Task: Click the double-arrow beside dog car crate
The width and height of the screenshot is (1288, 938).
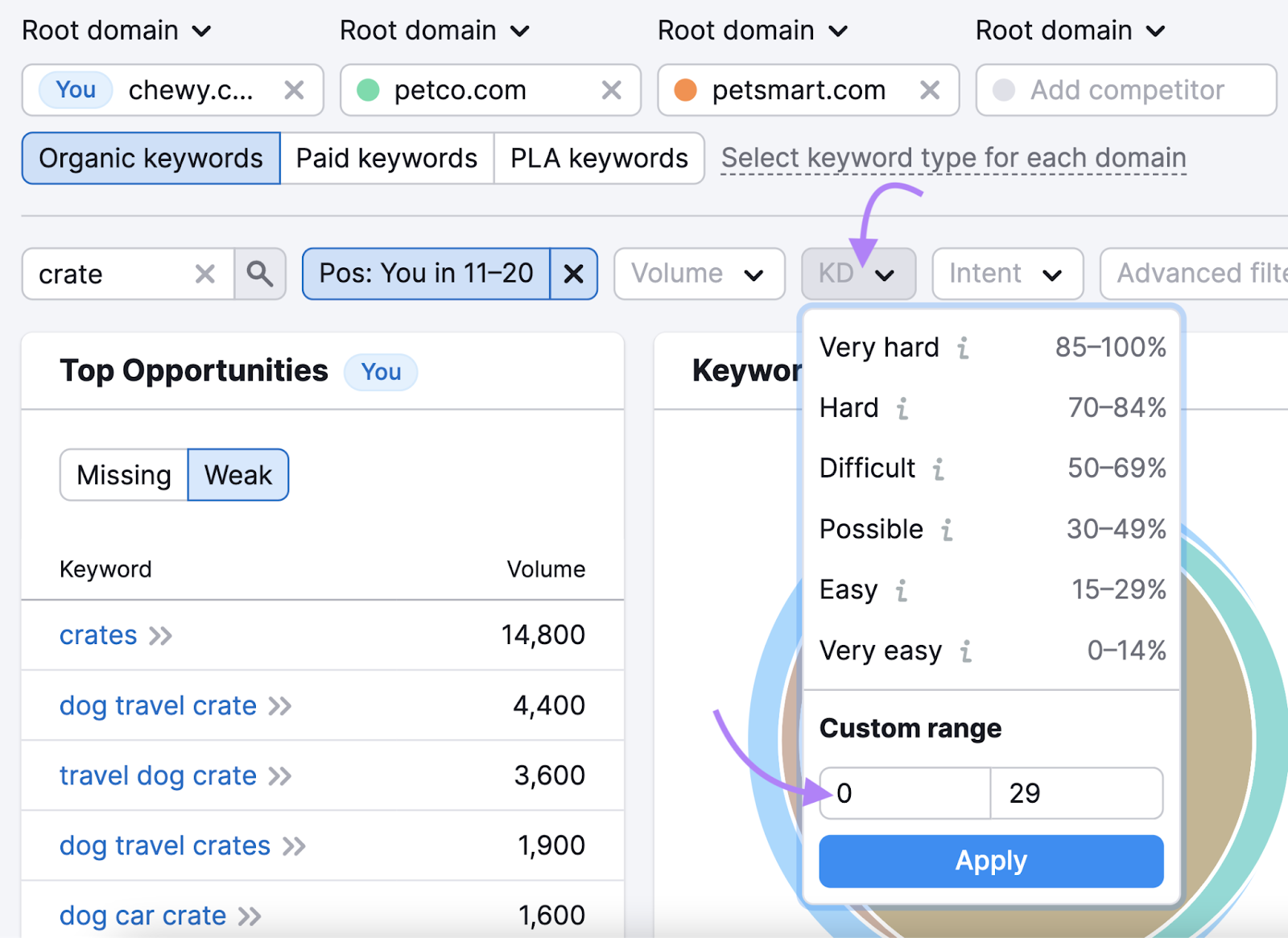Action: (x=250, y=915)
